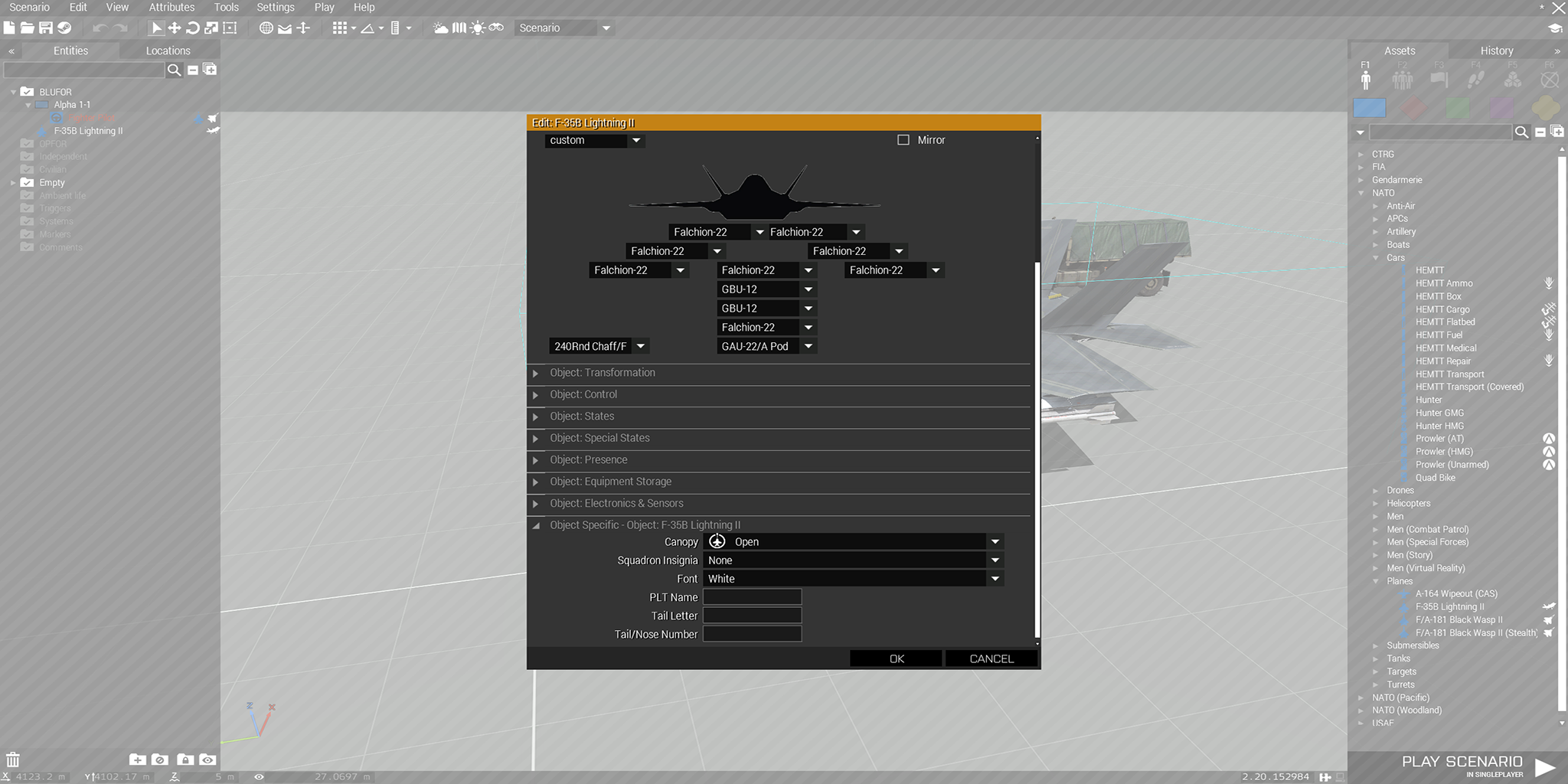
Task: Select the blue BLUFOR side swatch
Action: [1369, 108]
